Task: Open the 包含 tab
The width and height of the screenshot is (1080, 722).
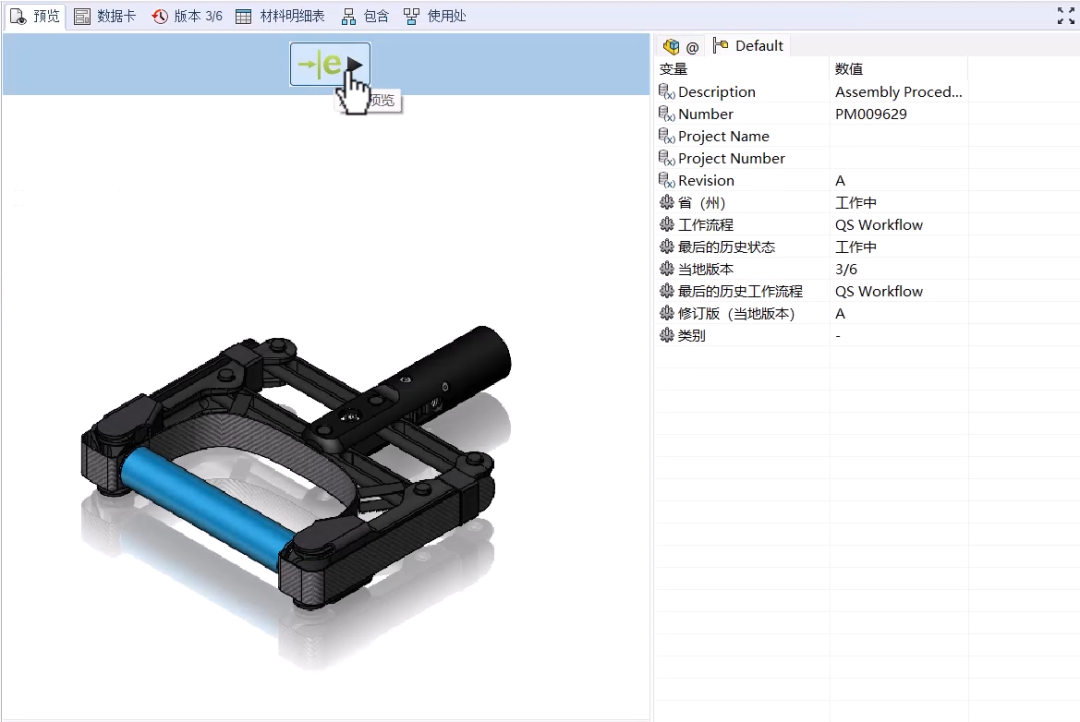Action: [x=365, y=16]
